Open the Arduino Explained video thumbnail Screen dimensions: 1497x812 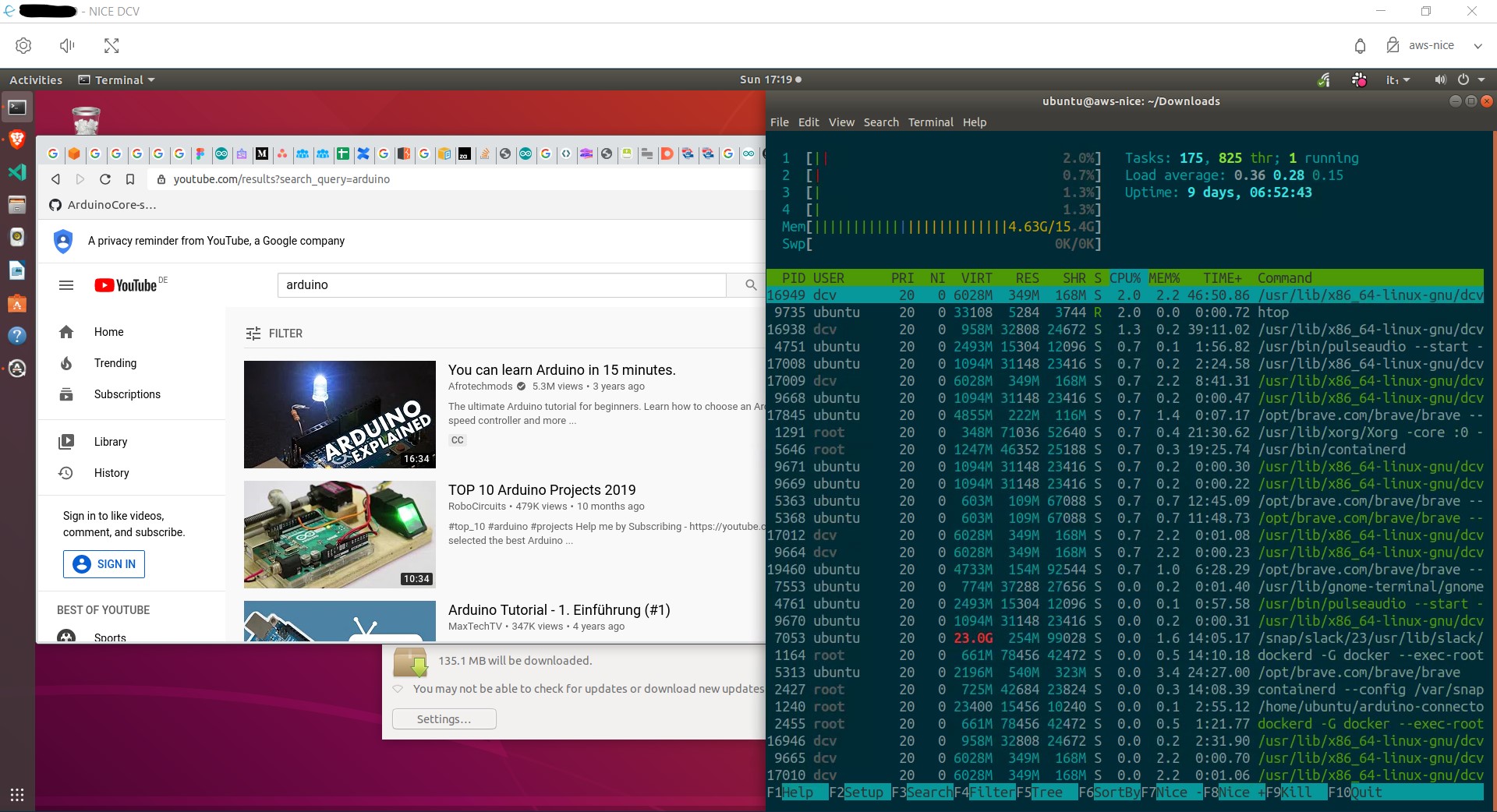click(340, 415)
